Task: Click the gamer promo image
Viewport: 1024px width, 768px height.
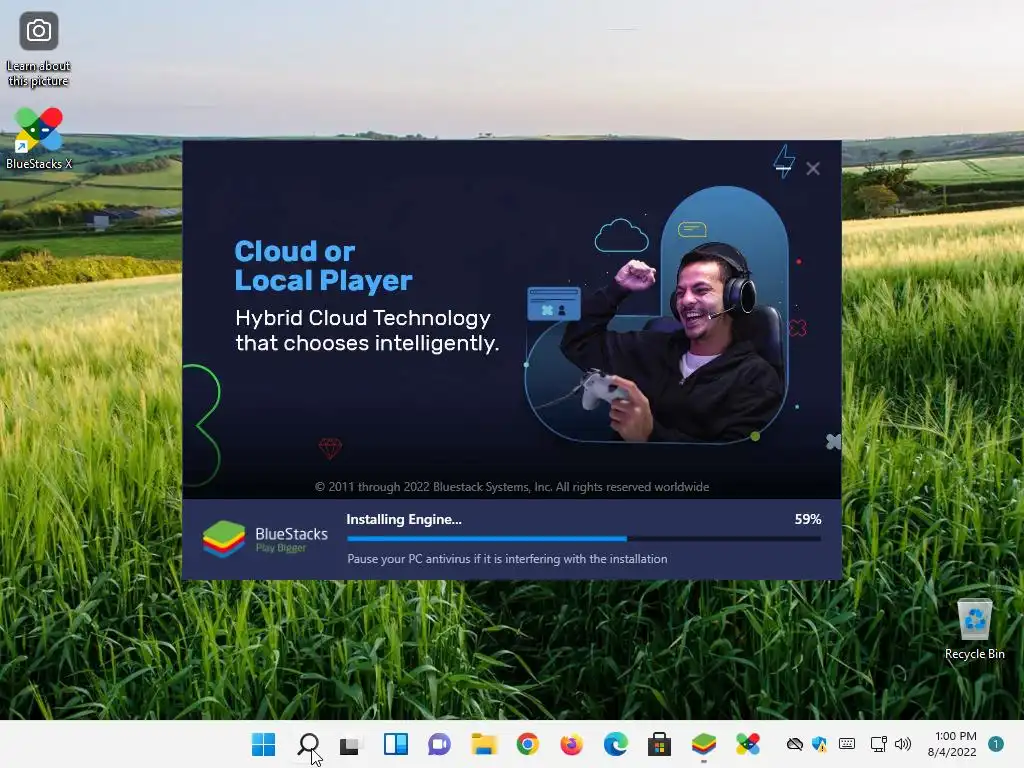Action: click(x=656, y=315)
